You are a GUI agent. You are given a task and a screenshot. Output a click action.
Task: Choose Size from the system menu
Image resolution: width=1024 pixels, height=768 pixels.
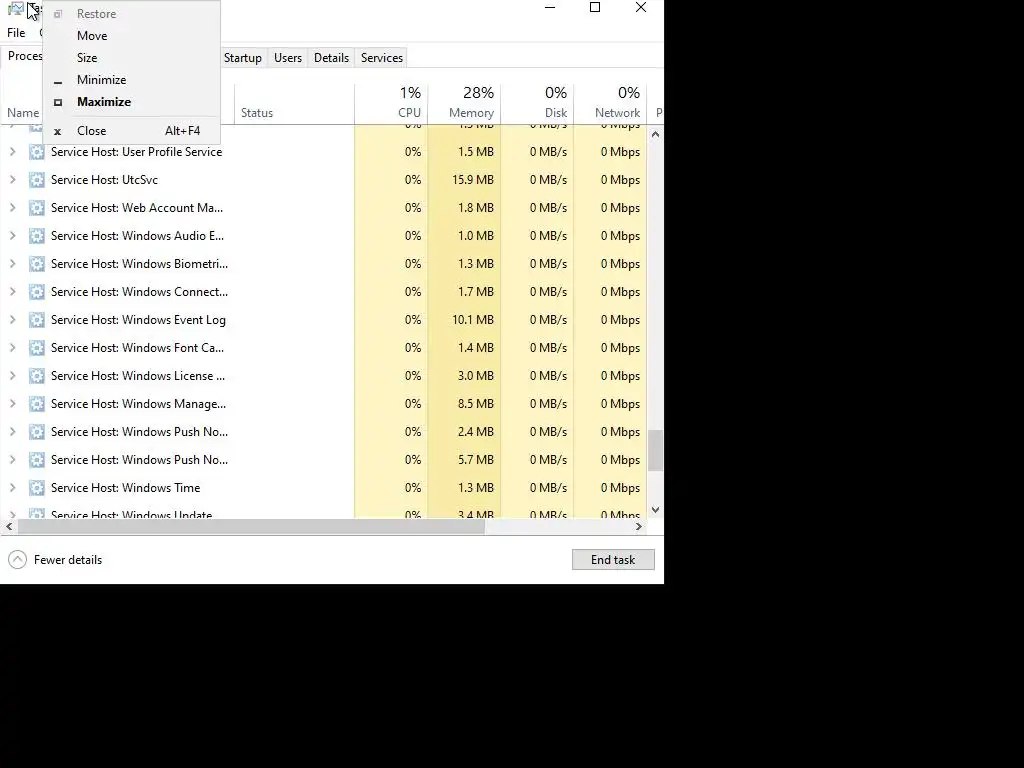[x=131, y=58]
